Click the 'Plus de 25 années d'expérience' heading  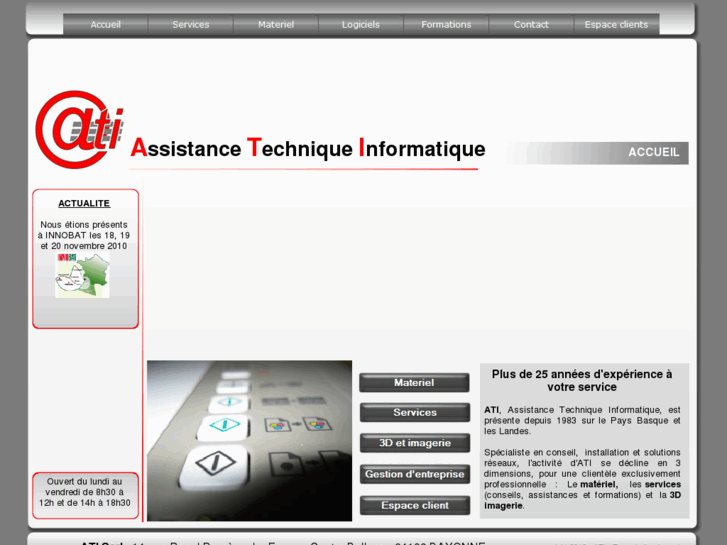coord(582,380)
